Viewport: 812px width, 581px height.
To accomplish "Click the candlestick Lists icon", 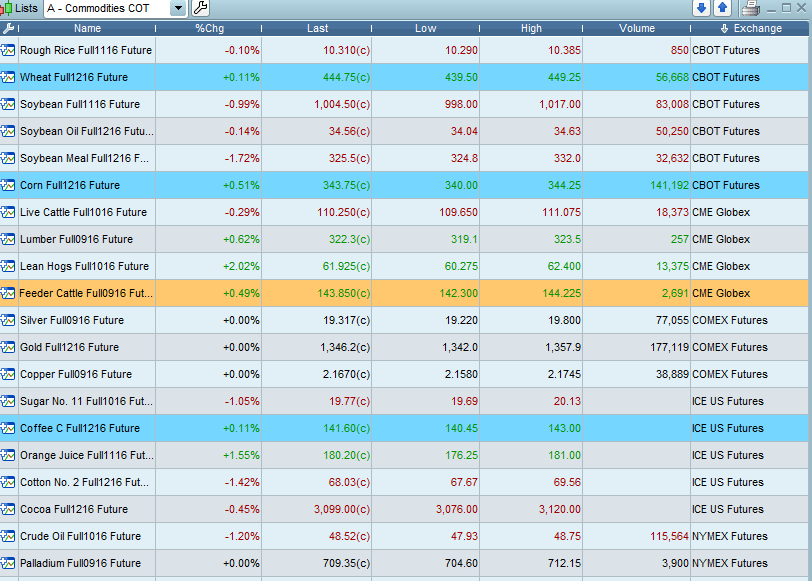I will click(x=7, y=8).
